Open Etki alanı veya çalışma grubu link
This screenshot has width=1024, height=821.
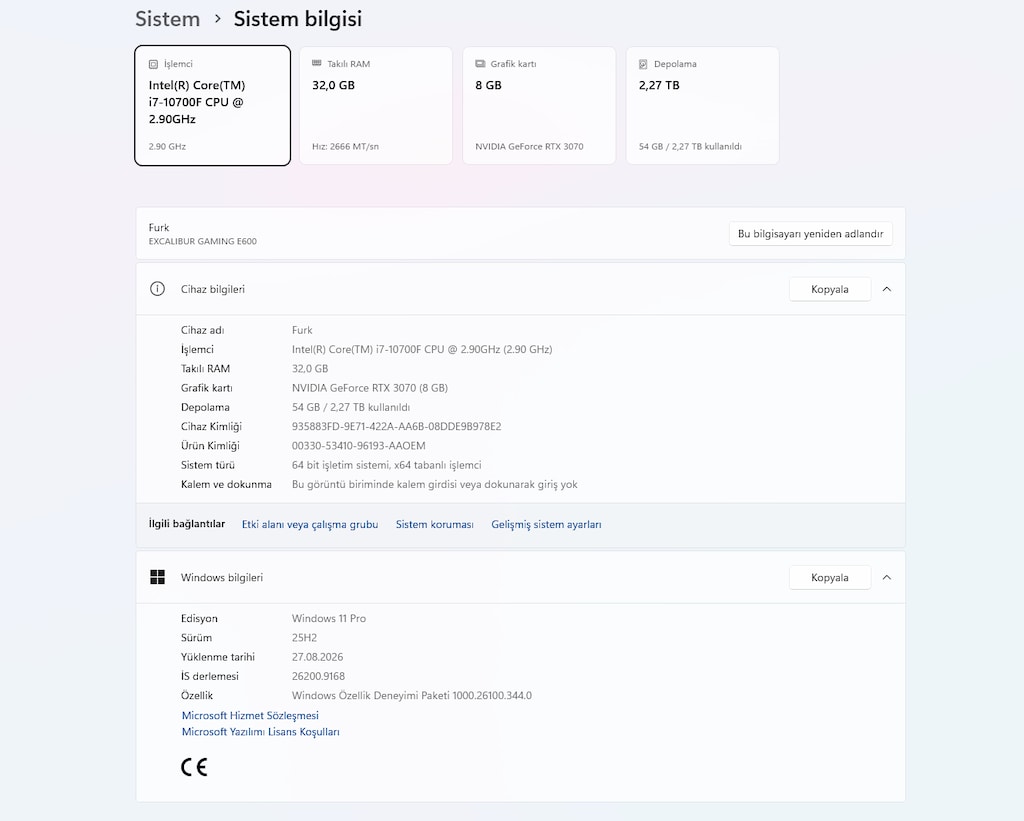(310, 524)
